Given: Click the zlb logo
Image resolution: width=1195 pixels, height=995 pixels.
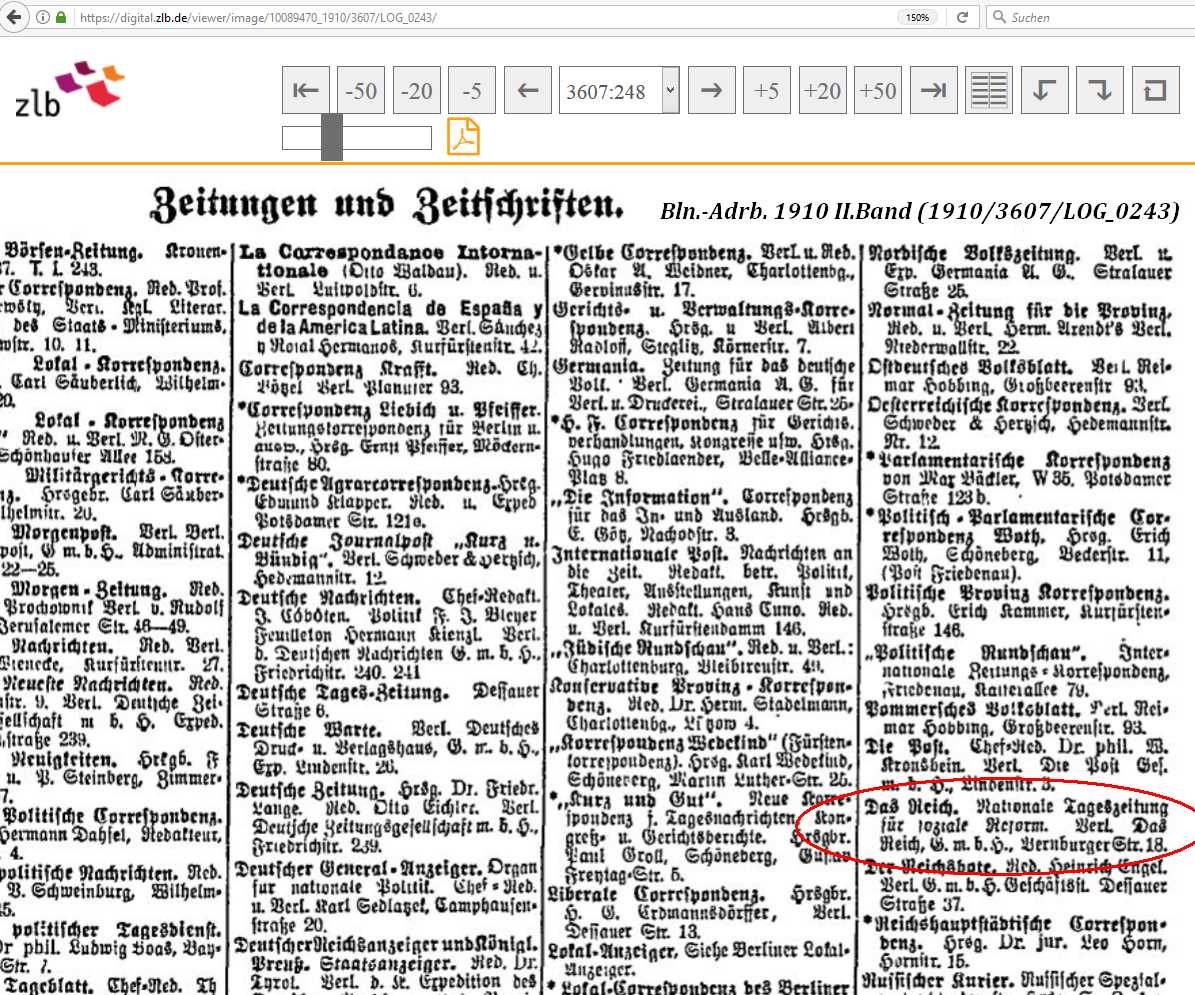Looking at the screenshot, I should (69, 89).
